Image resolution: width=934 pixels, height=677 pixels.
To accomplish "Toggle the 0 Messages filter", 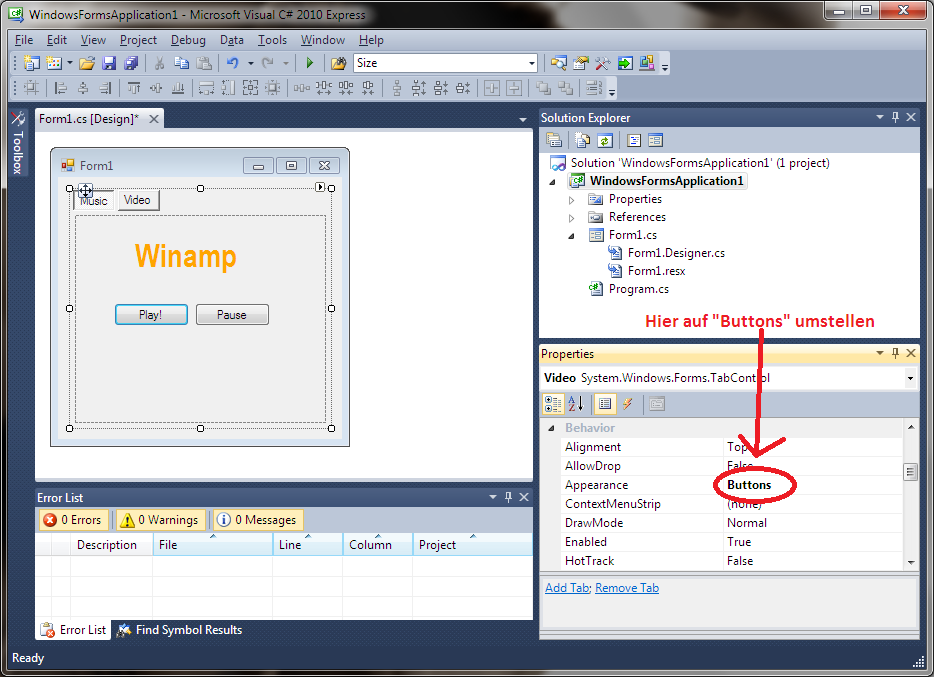I will [x=259, y=520].
